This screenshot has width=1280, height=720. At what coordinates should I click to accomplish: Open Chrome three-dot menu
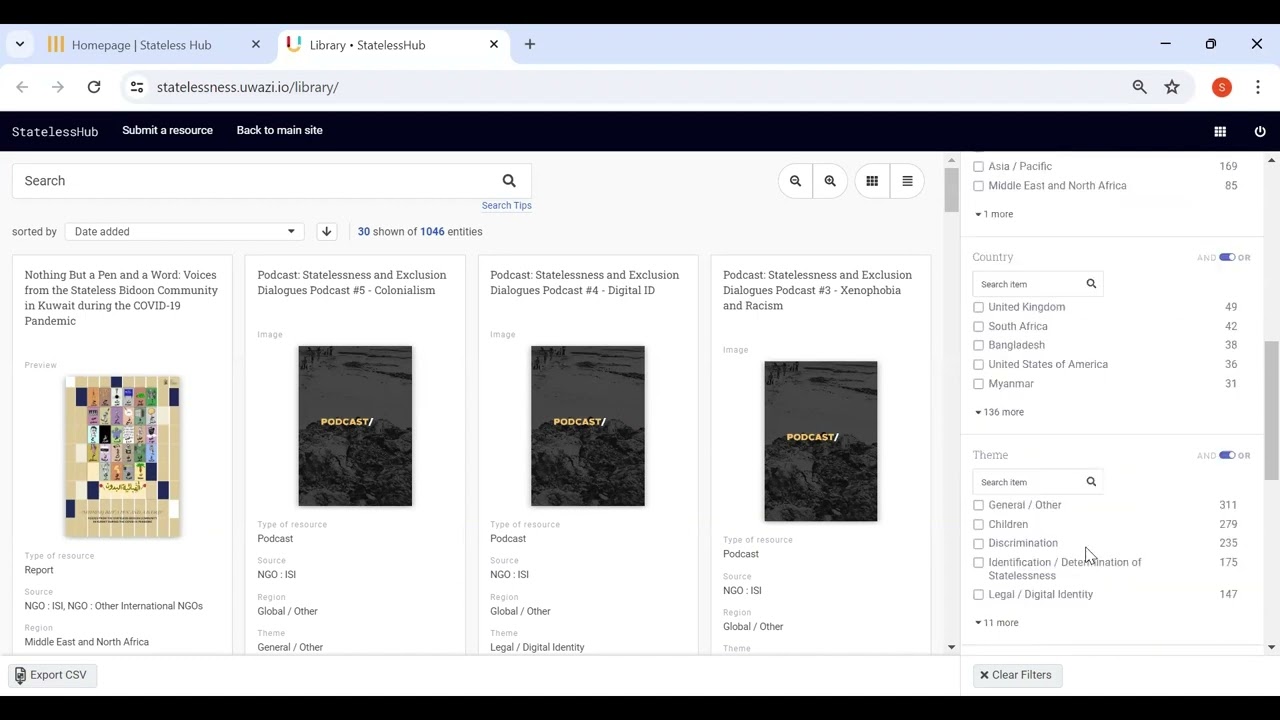1258,87
